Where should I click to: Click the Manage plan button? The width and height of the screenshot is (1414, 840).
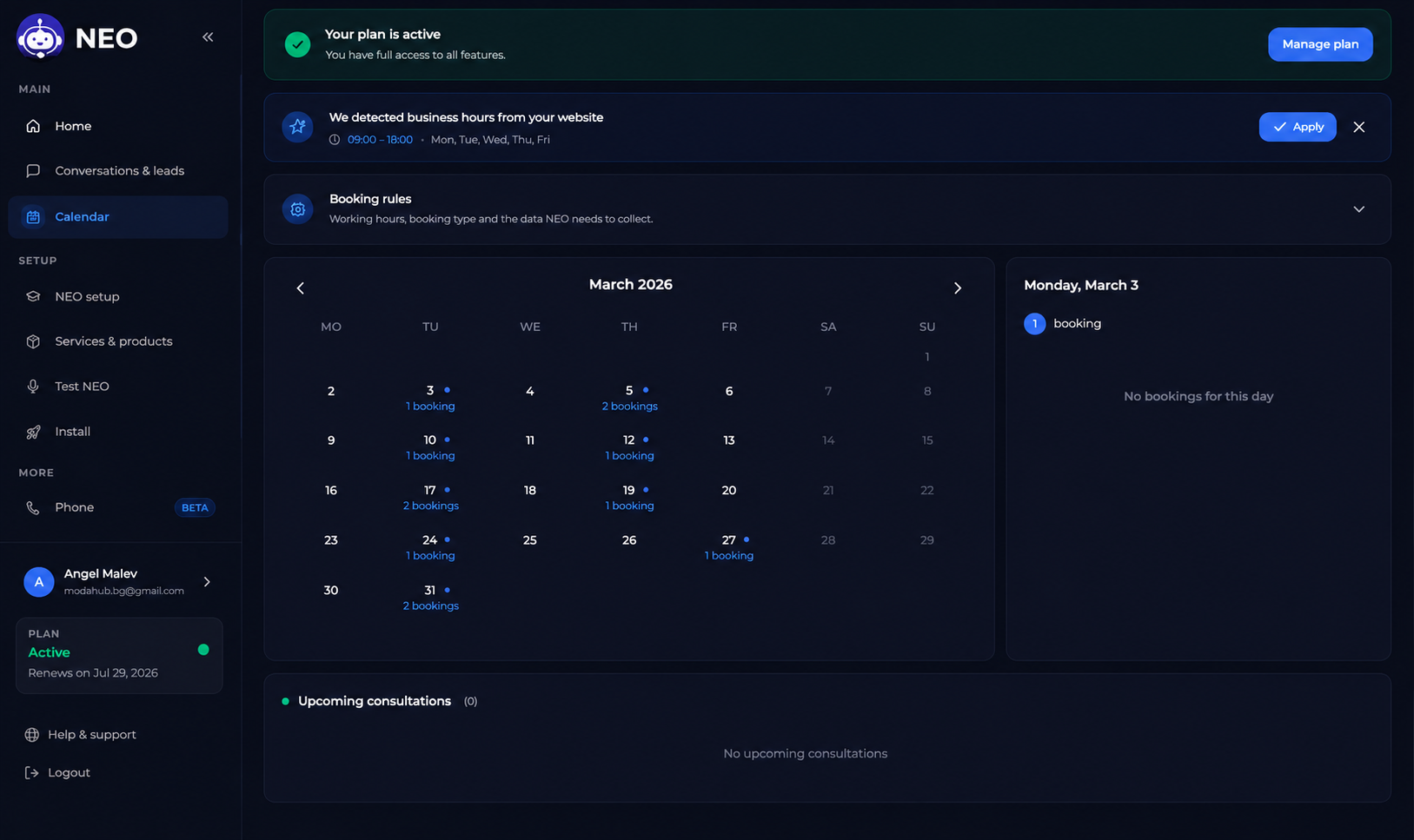[1320, 44]
